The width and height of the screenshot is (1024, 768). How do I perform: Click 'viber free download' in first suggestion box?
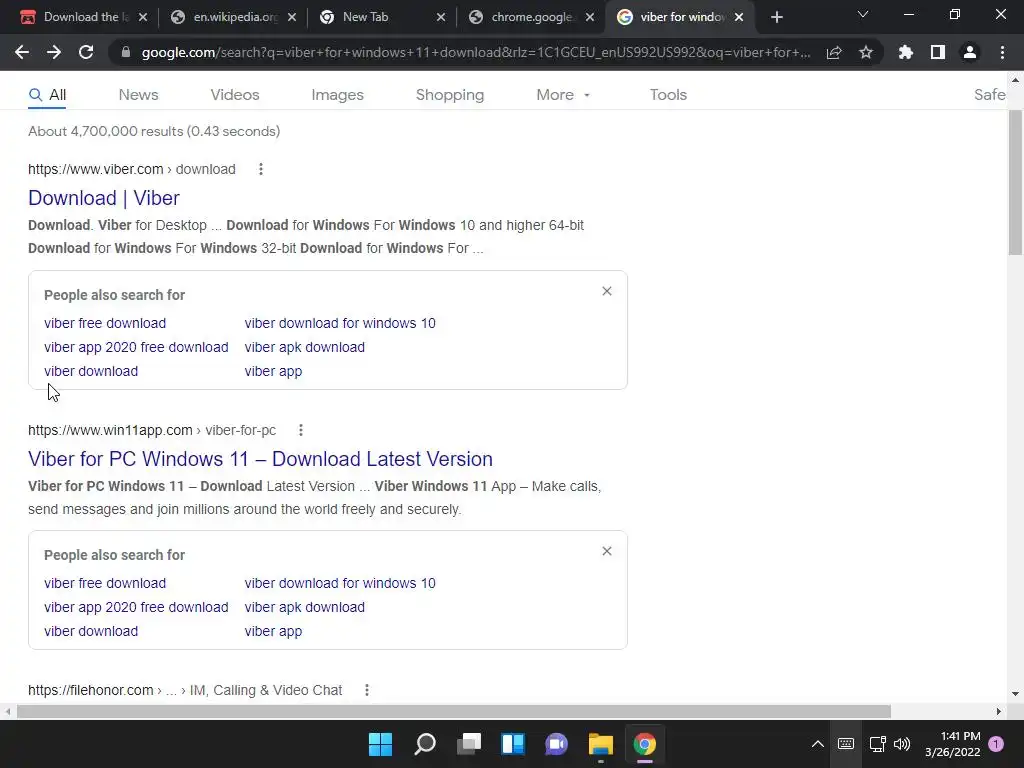tap(105, 323)
